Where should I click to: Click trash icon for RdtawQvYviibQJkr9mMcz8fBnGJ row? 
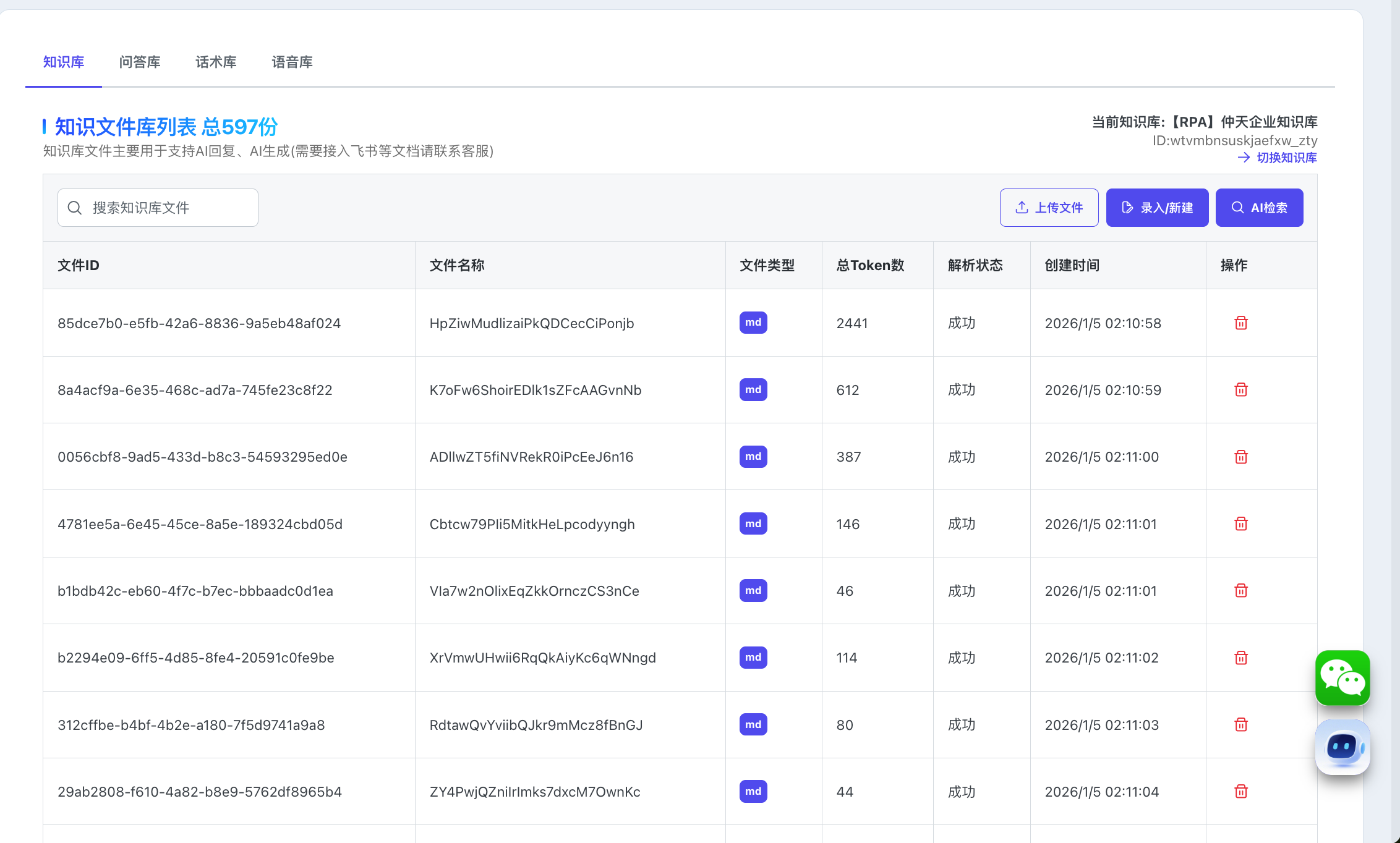point(1240,725)
